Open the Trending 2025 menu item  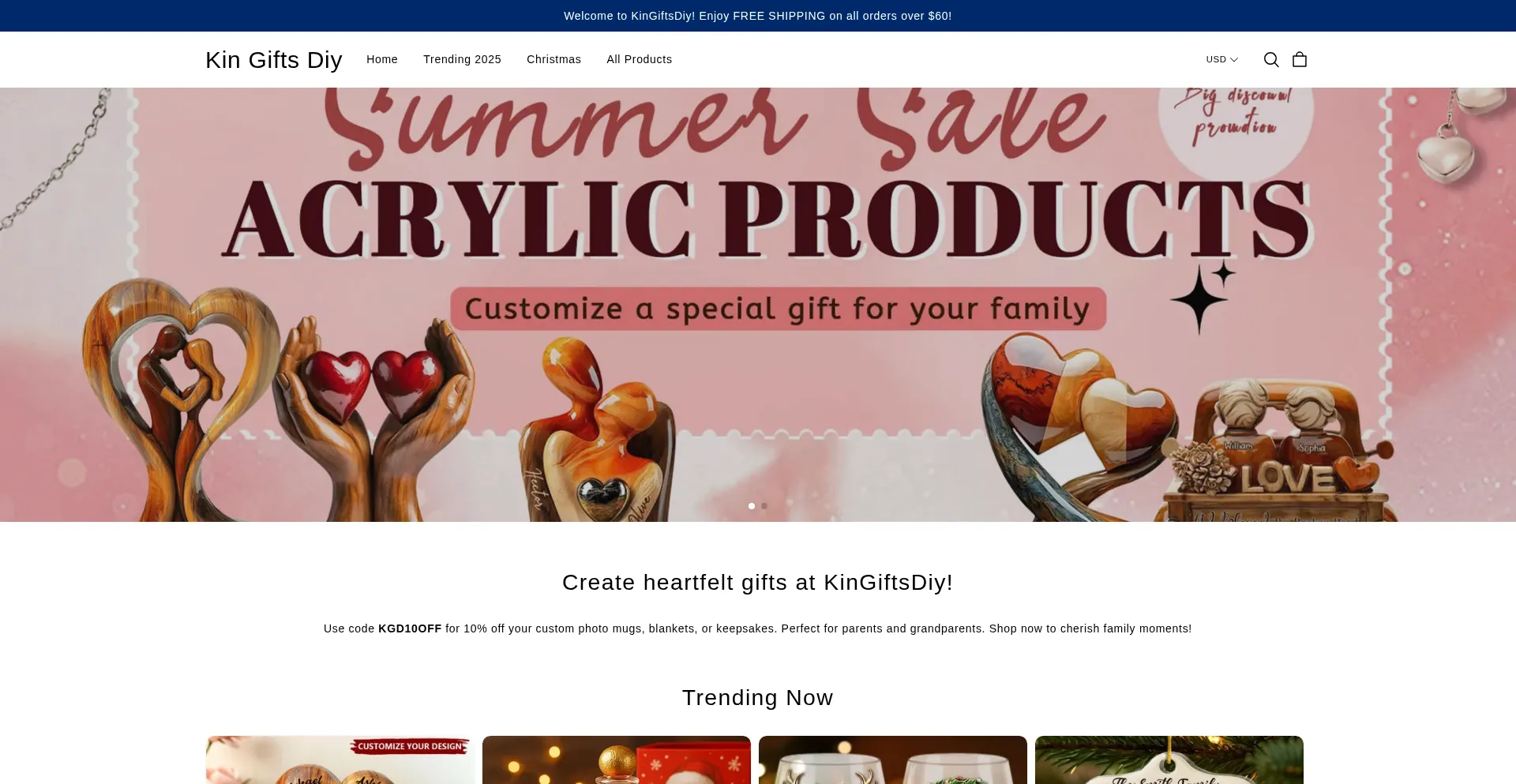pyautogui.click(x=462, y=60)
